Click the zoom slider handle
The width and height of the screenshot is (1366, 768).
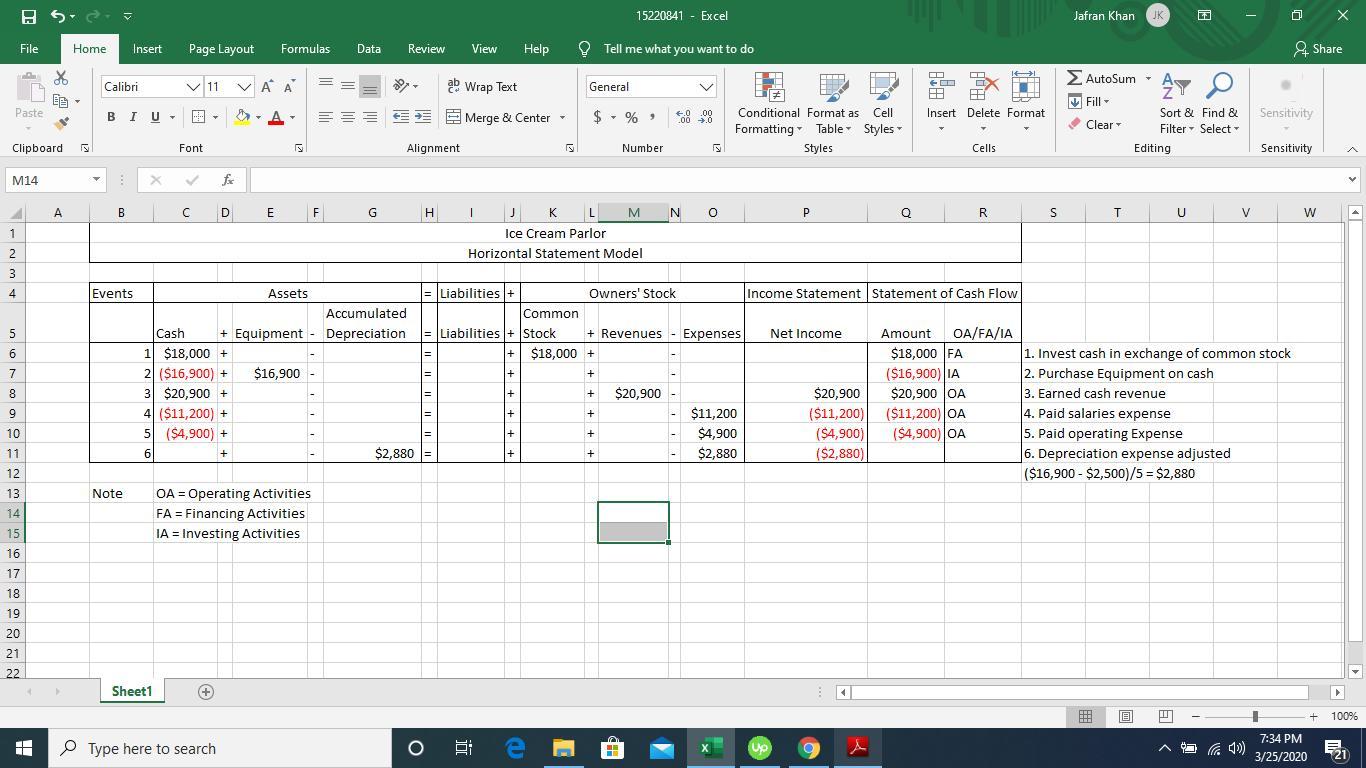(1254, 716)
